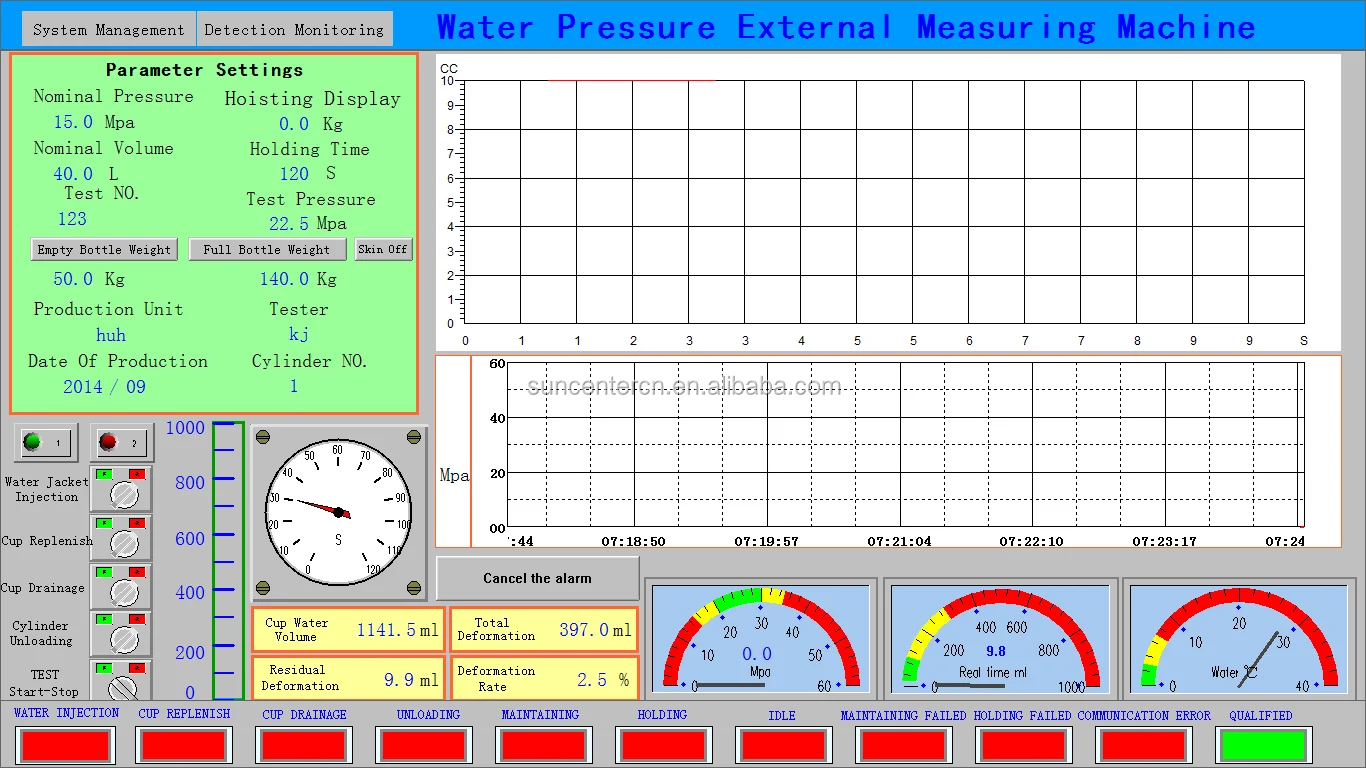Click the round seconds timer dial
This screenshot has height=768, width=1366.
point(338,512)
